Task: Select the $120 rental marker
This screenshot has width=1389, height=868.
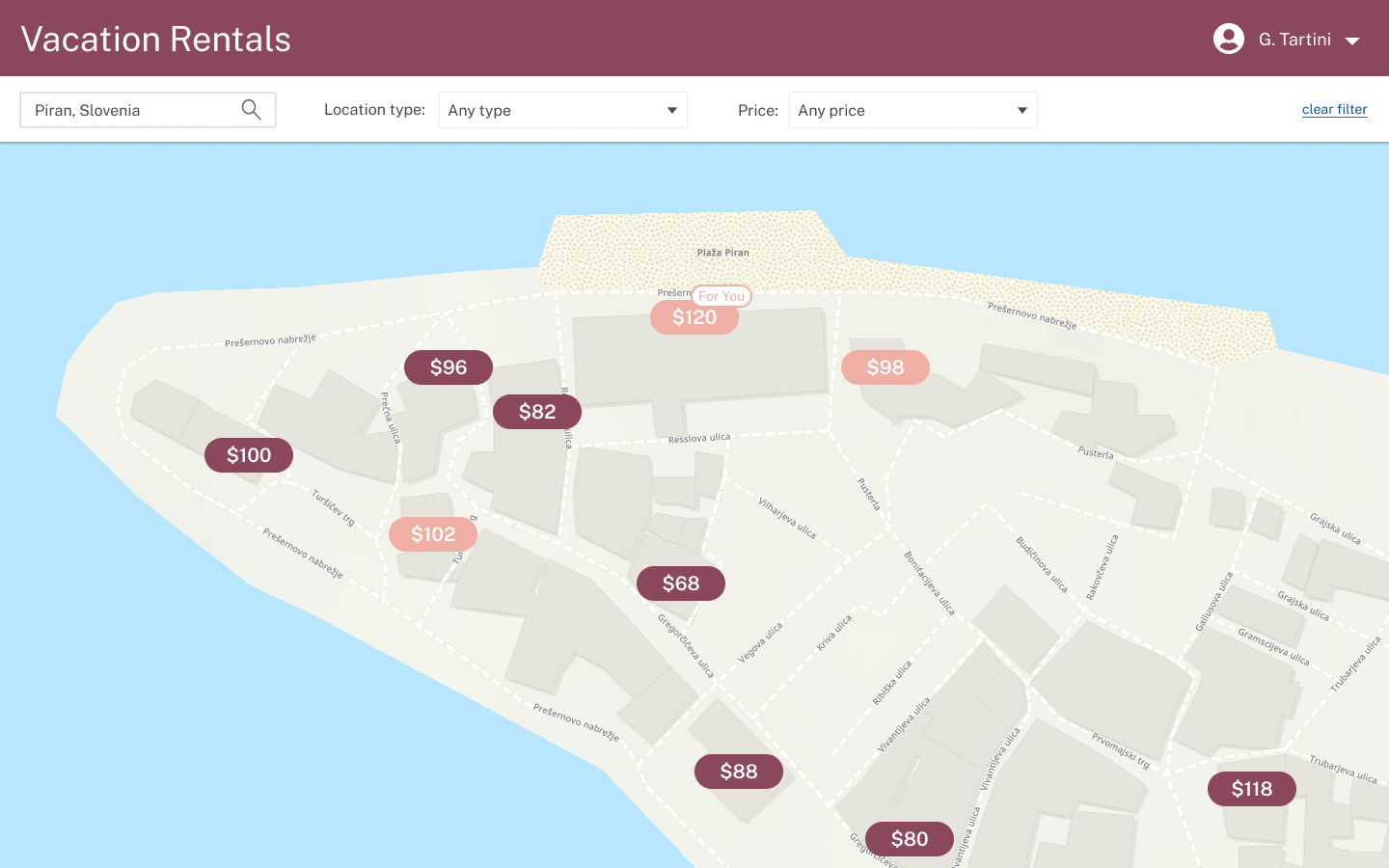Action: (694, 317)
